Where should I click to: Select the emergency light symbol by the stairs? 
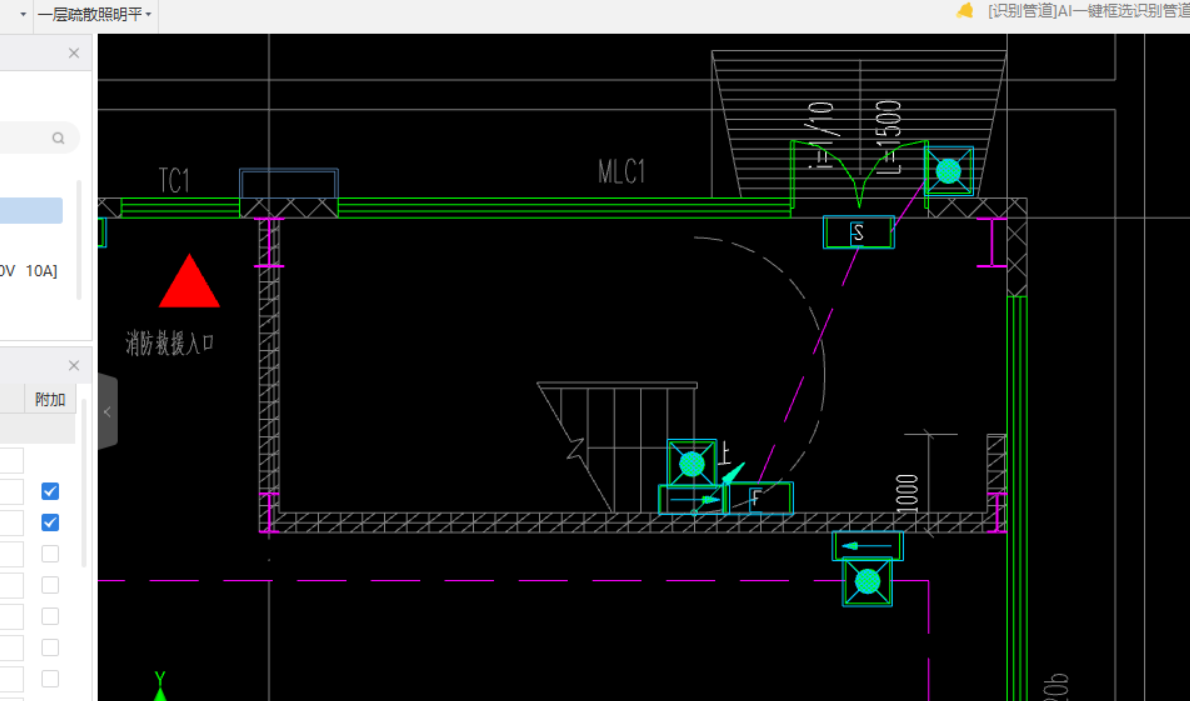691,464
